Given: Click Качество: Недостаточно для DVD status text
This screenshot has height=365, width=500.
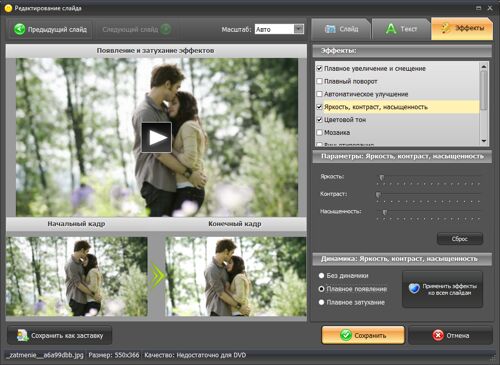Looking at the screenshot, I should [195, 355].
